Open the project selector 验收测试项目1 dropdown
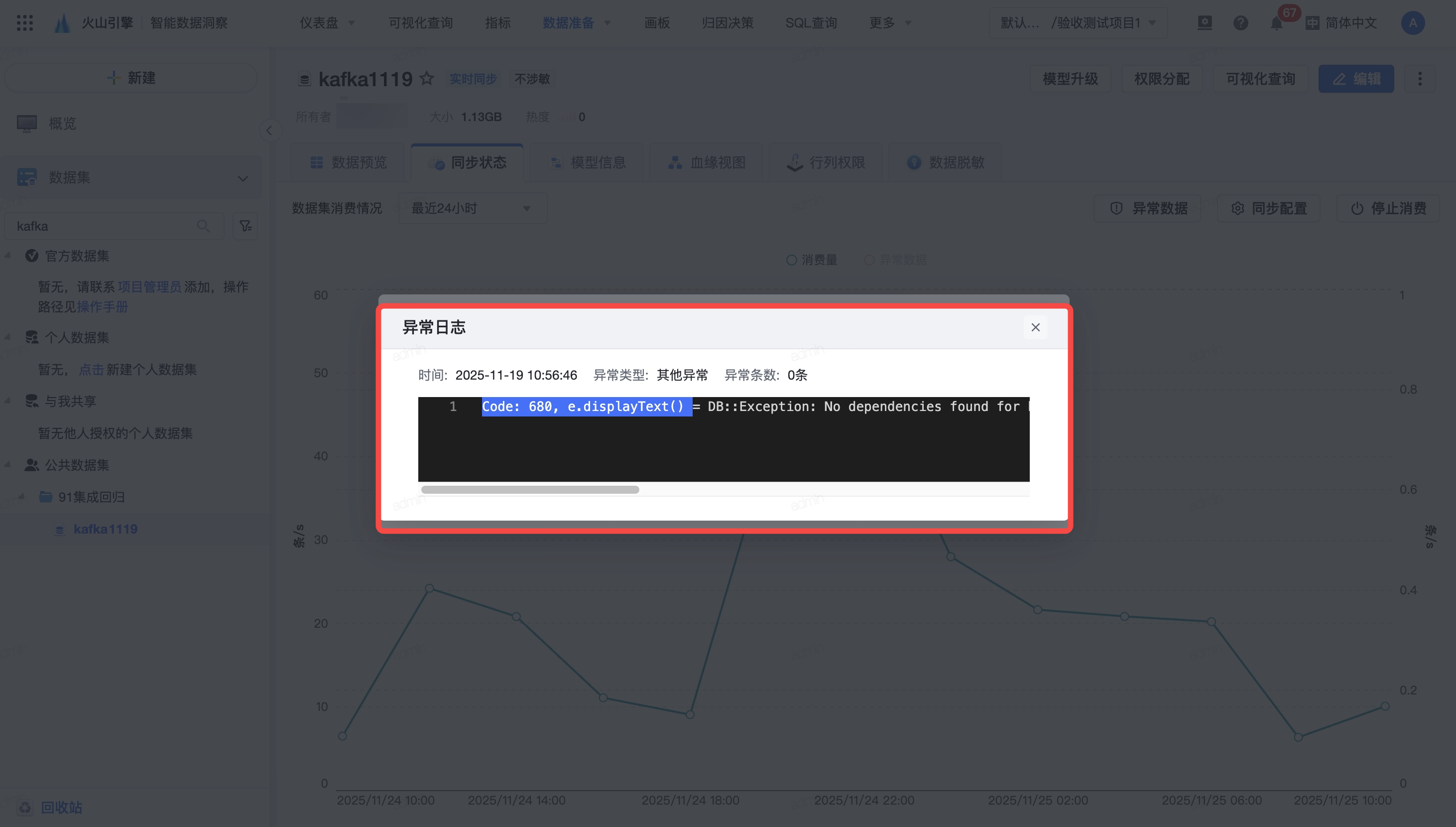 click(x=1078, y=23)
